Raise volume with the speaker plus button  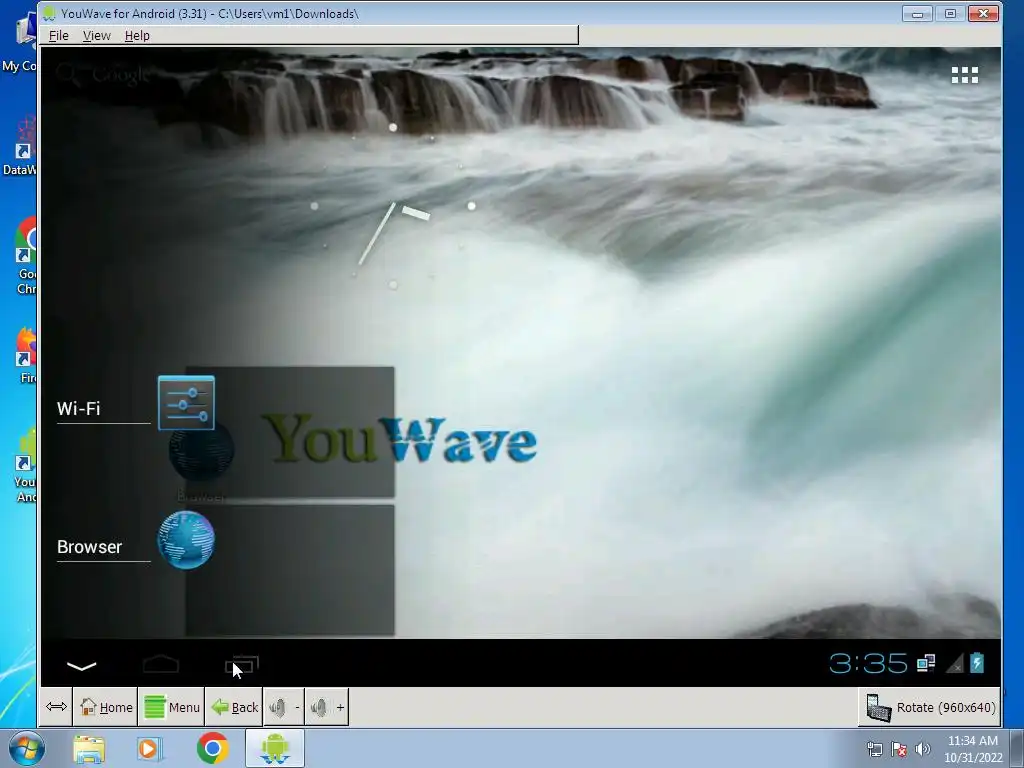[x=327, y=707]
